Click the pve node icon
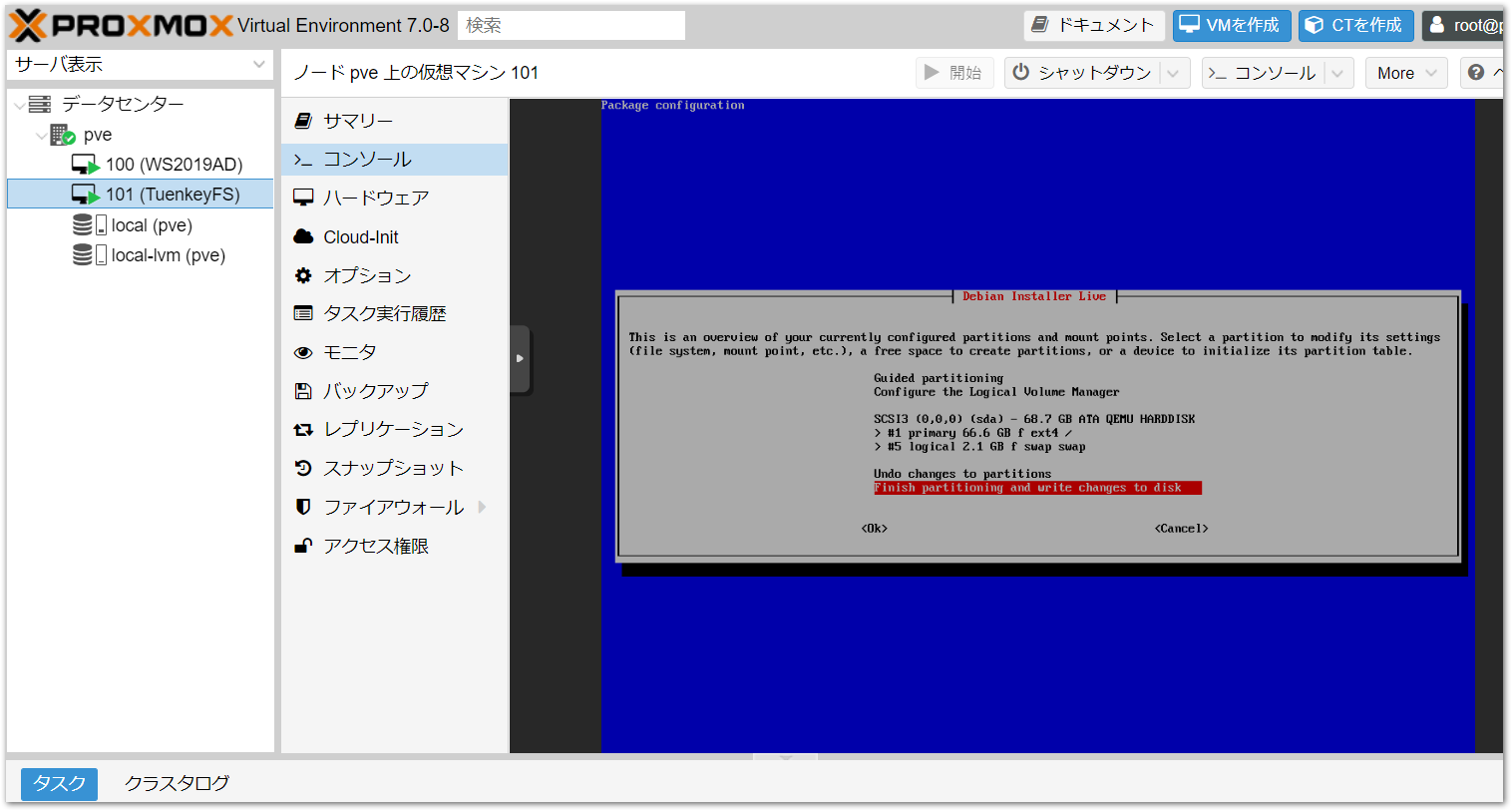Screen dimensions: 1512x811 click(63, 135)
